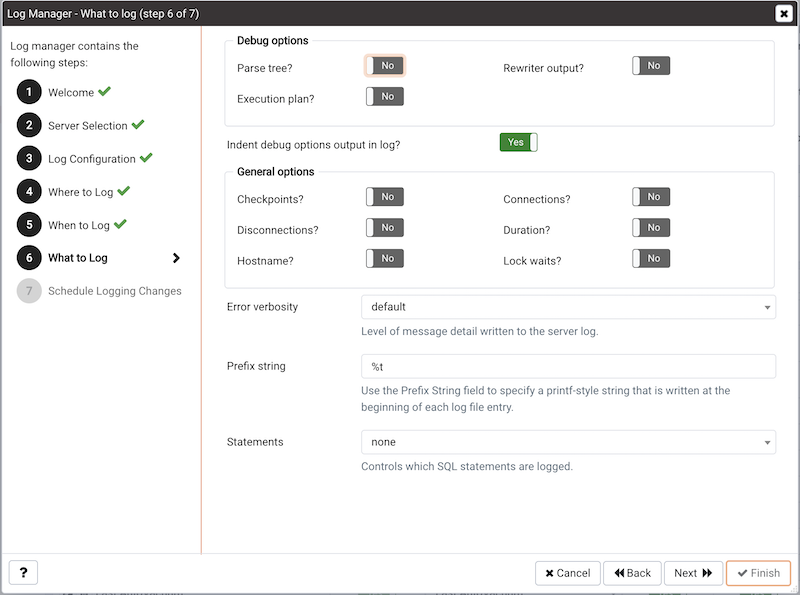Click the checkmark next to Log Configuration
Image resolution: width=800 pixels, height=595 pixels.
click(x=146, y=158)
